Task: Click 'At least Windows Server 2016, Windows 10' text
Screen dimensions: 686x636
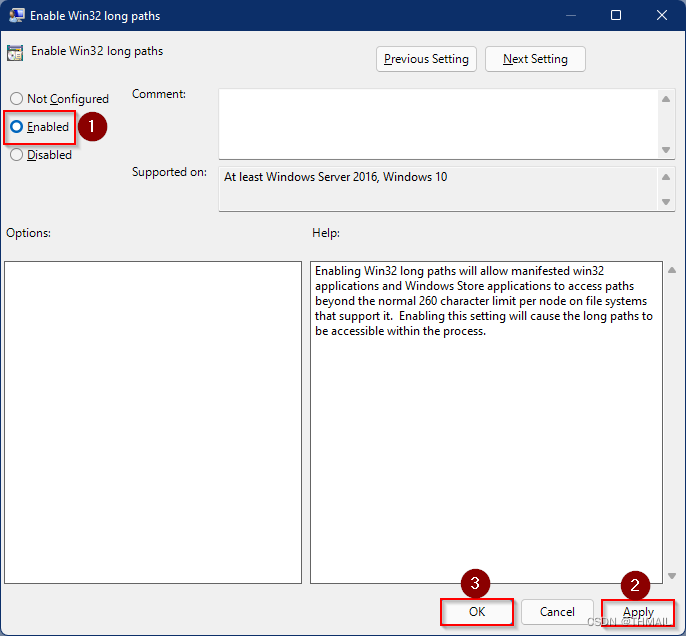Action: pos(336,177)
